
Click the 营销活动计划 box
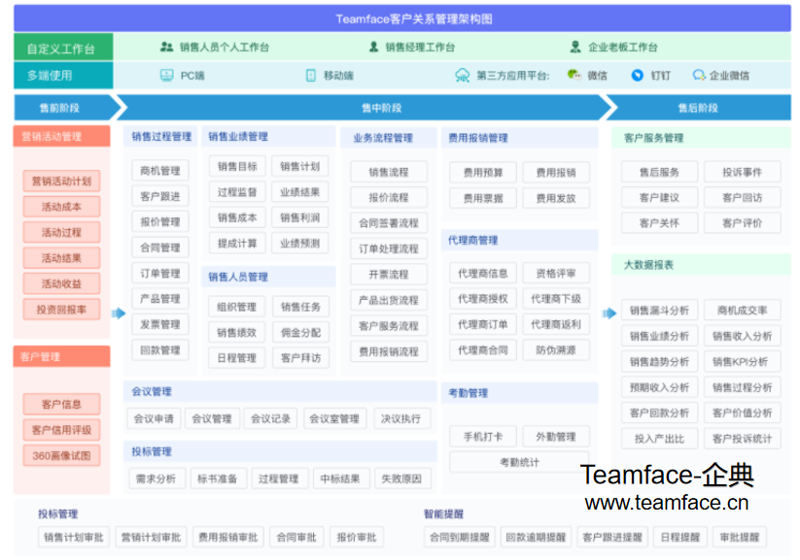(62, 181)
